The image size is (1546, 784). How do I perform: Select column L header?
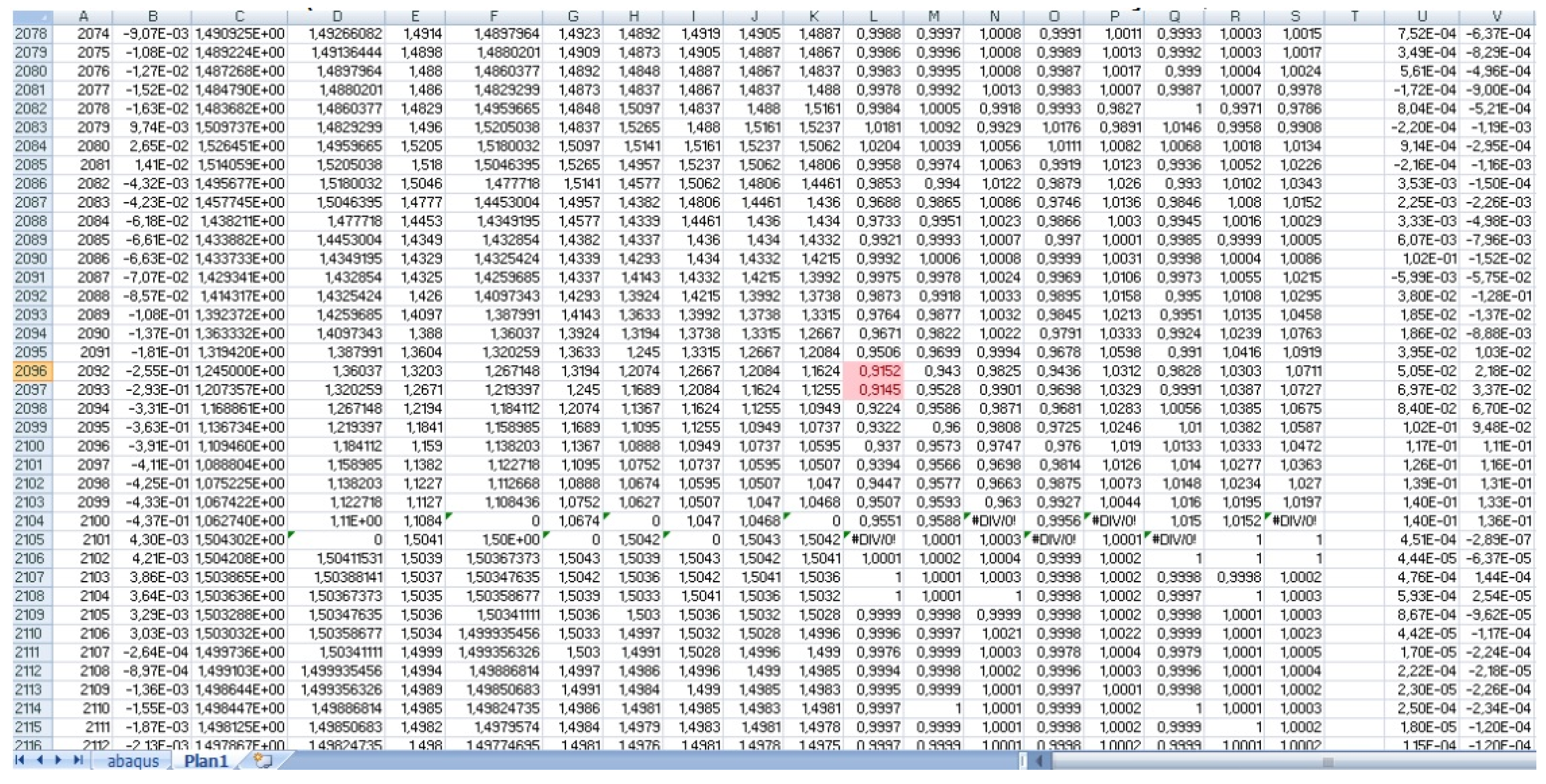click(873, 16)
